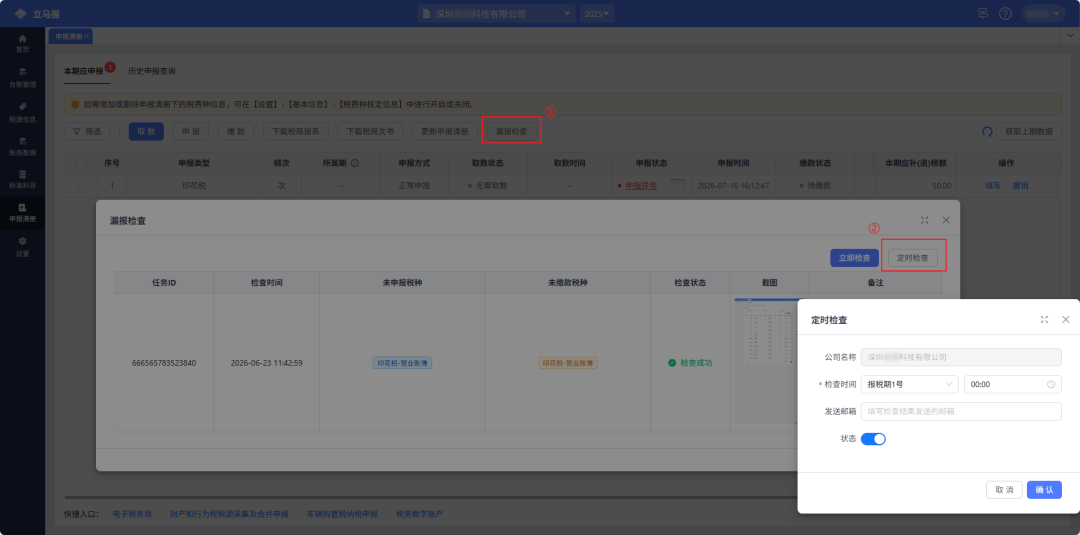This screenshot has height=535, width=1080.
Task: Click the 定时检查 button
Action: (913, 258)
